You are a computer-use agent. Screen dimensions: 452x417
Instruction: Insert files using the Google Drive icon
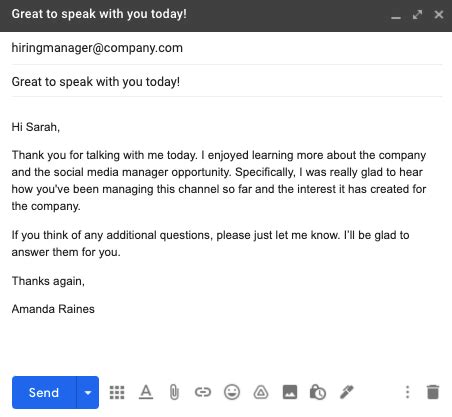[261, 392]
